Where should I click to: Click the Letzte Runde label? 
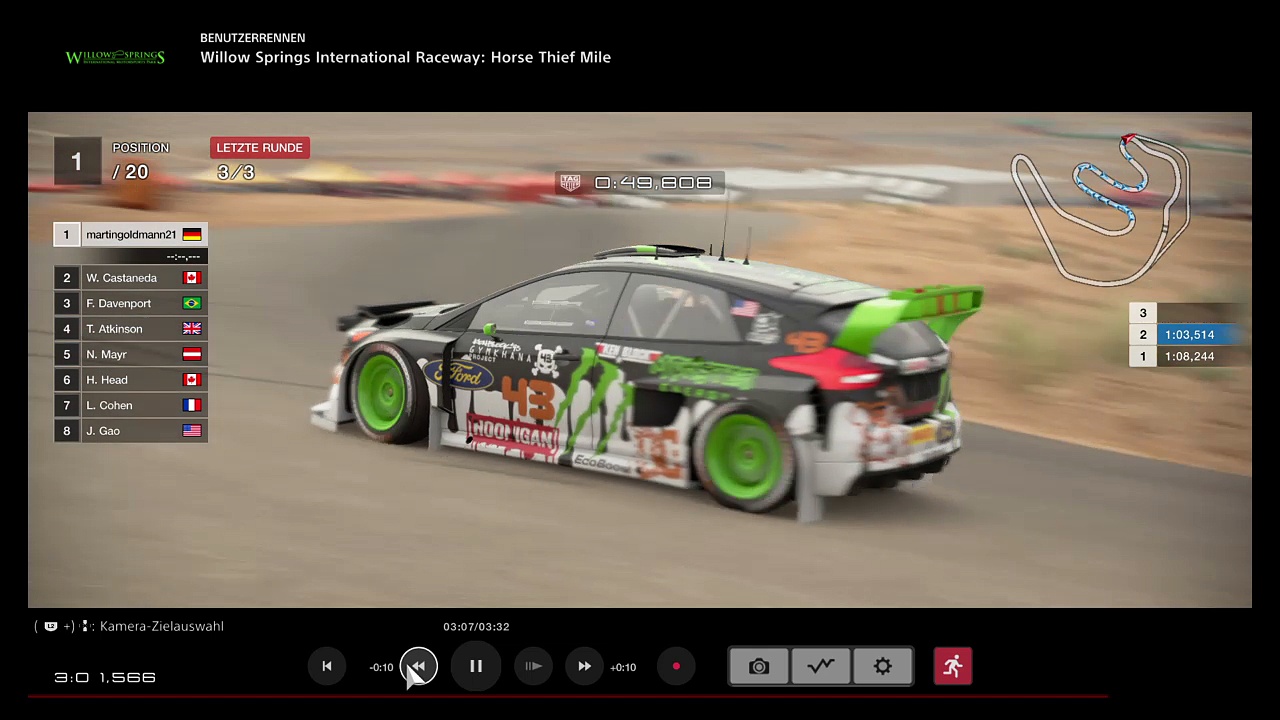pos(259,148)
